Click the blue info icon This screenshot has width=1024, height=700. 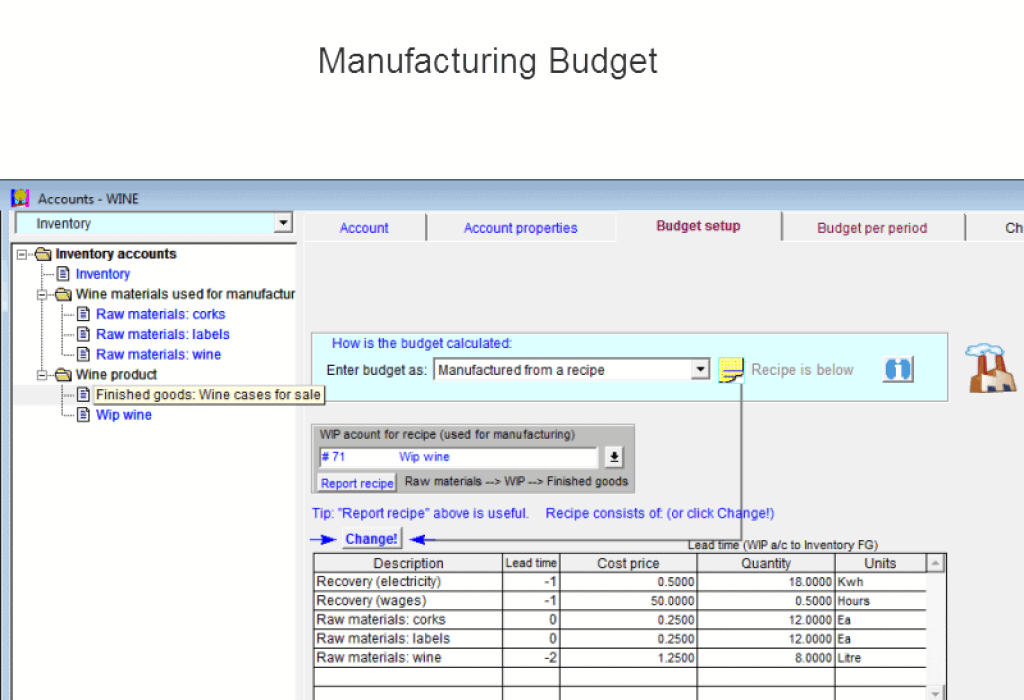coord(897,369)
